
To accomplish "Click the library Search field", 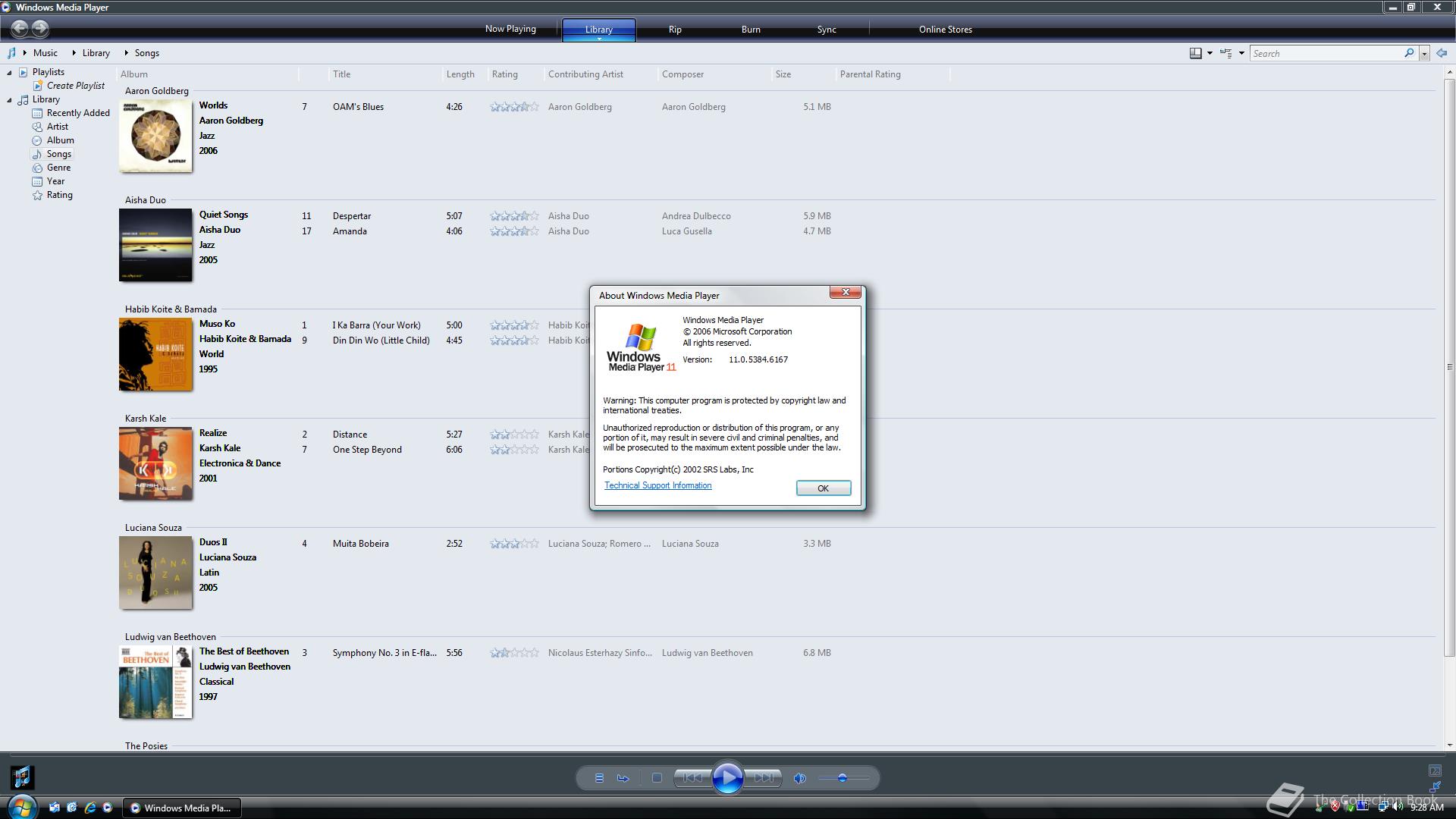I will (x=1327, y=54).
